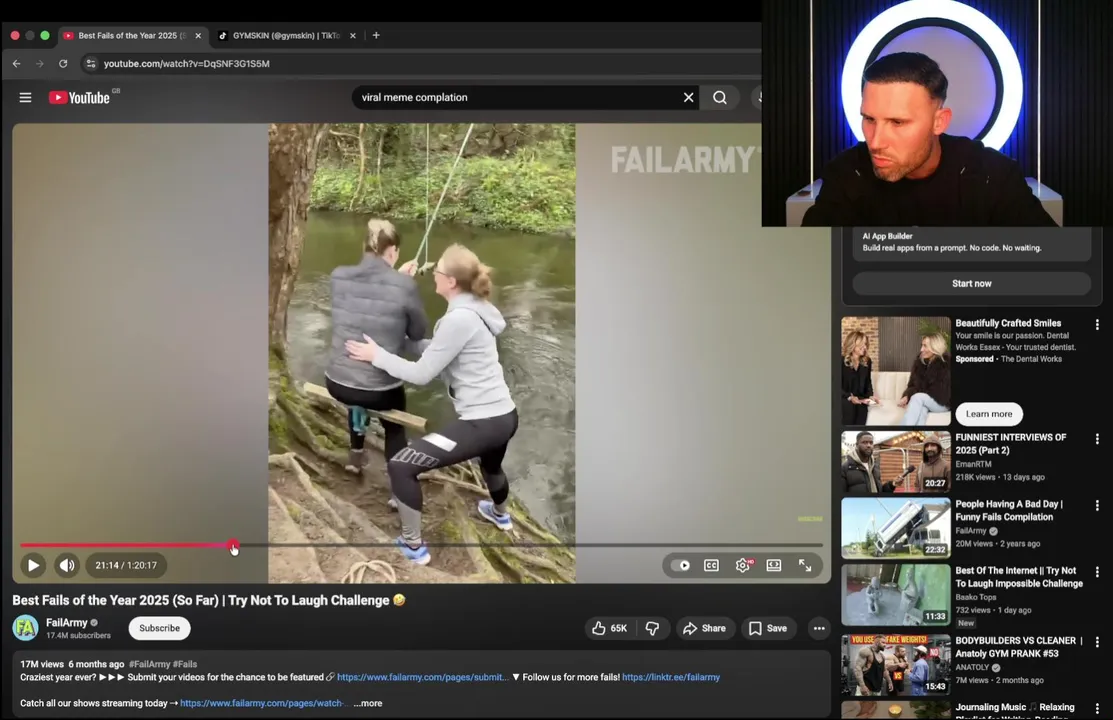1113x720 pixels.
Task: Open the player settings gear
Action: pos(742,565)
